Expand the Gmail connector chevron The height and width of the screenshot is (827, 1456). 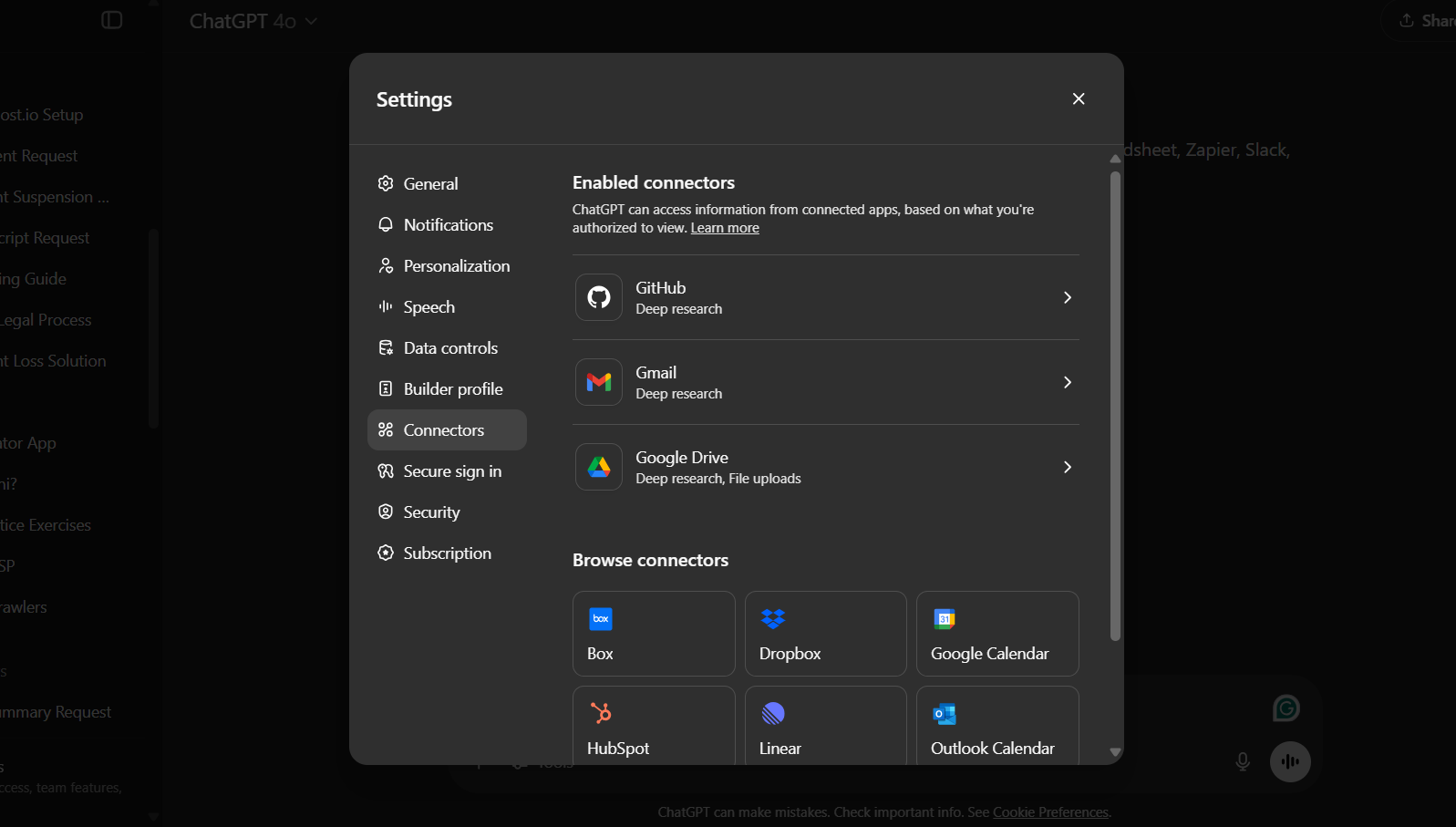point(1068,382)
